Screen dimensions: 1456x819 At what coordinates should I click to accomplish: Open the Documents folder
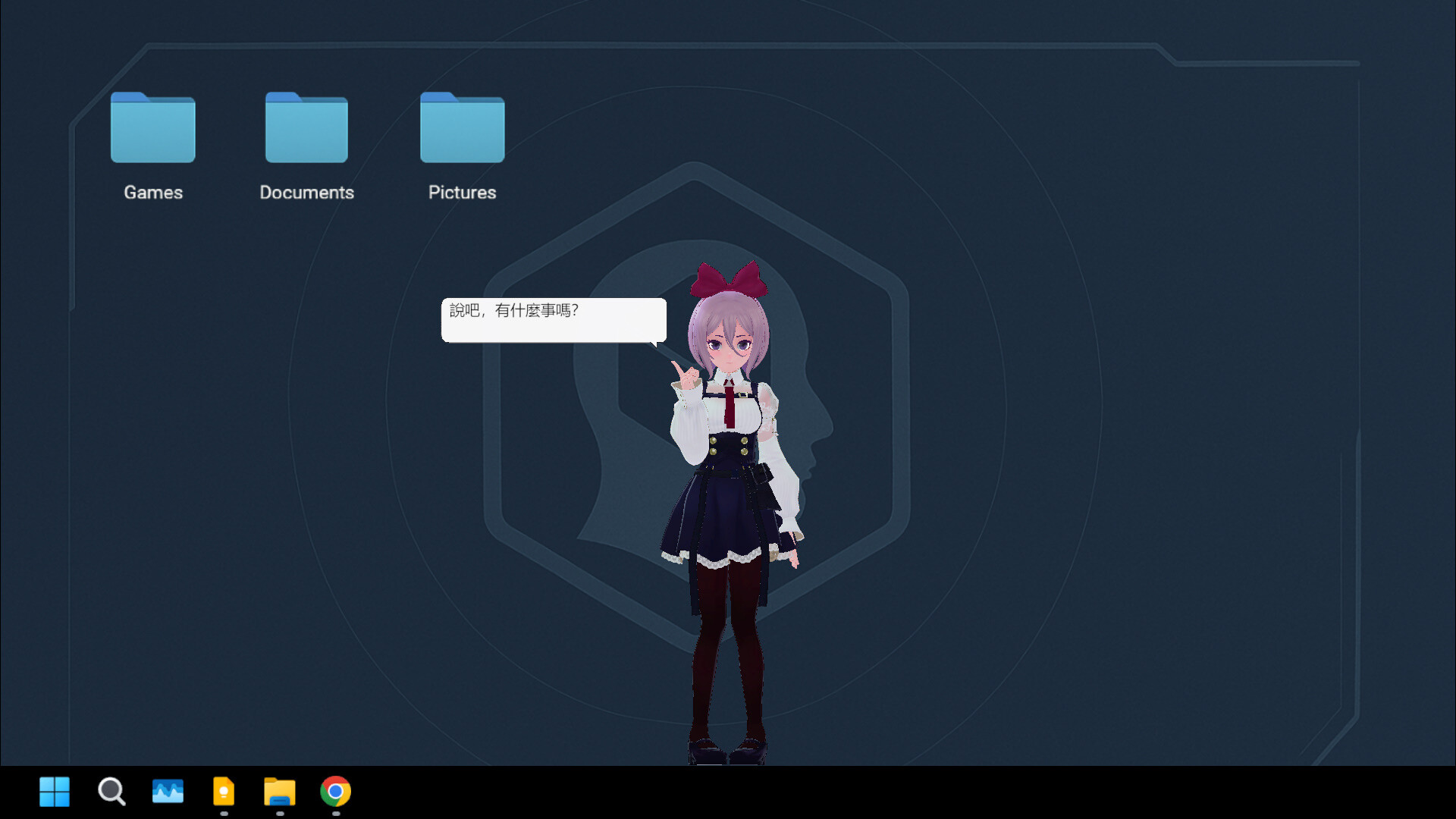tap(306, 127)
